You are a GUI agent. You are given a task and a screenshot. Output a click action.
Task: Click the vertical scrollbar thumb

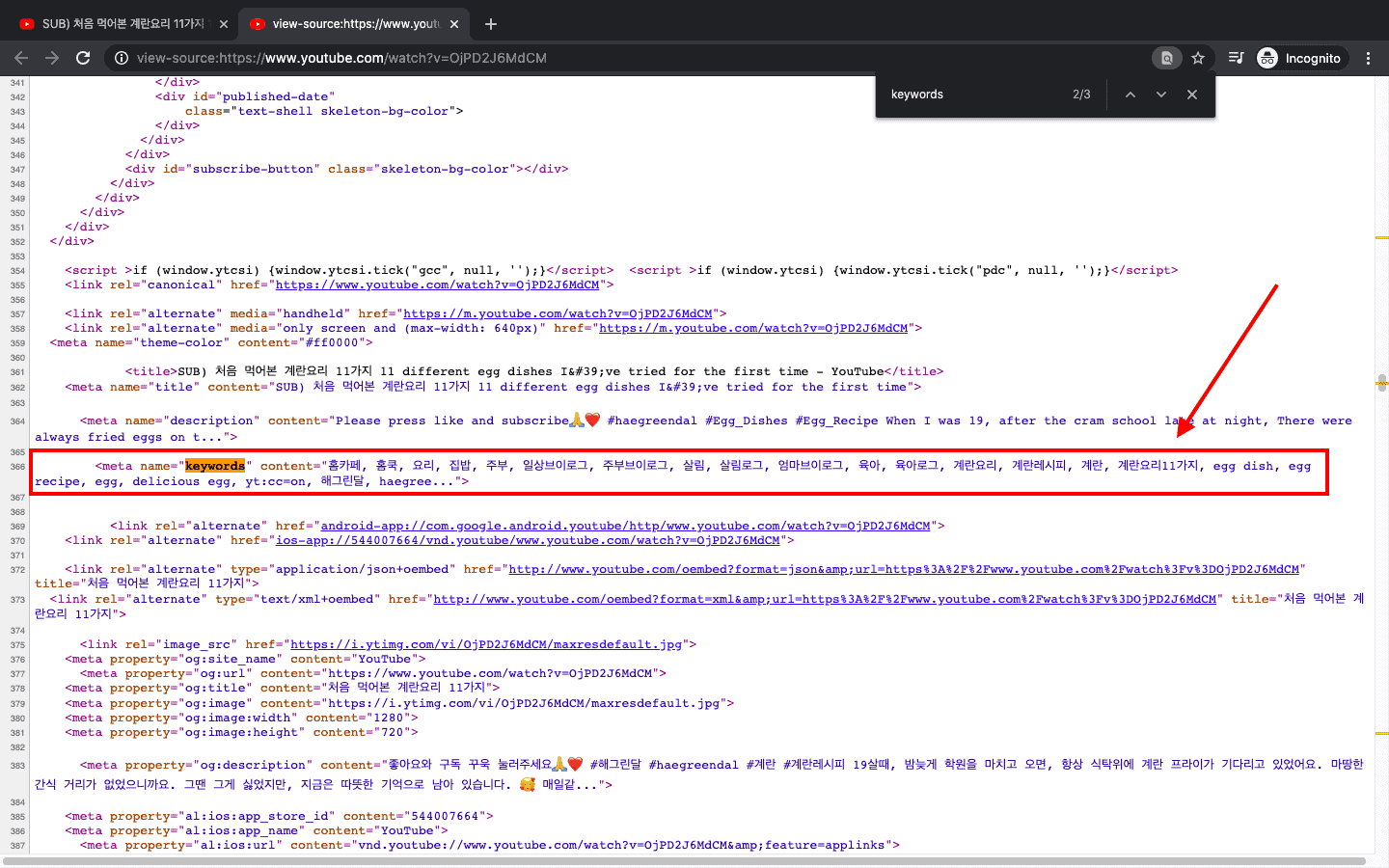1382,382
